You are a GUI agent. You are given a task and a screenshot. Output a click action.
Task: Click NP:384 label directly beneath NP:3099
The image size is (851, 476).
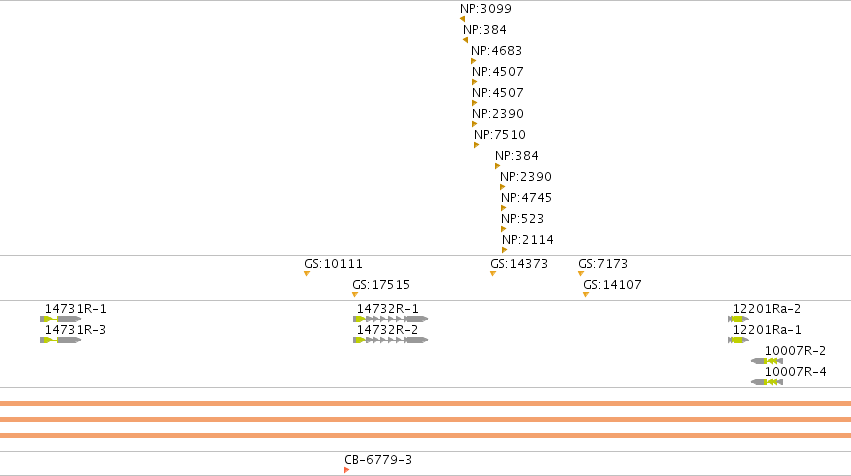pyautogui.click(x=485, y=30)
